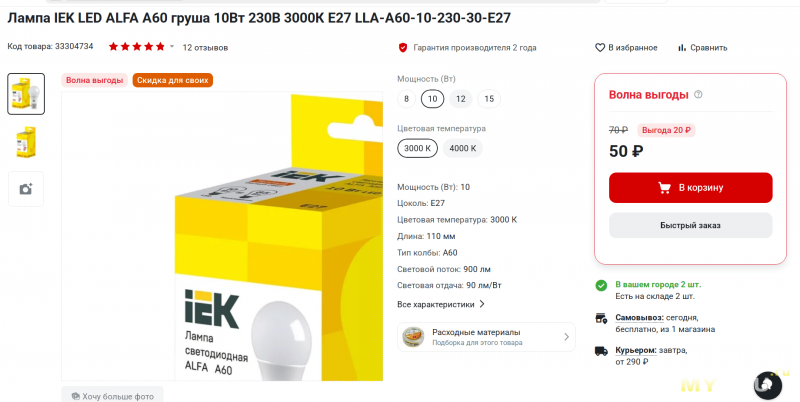This screenshot has height=402, width=800.
Task: Click the manufacturer warranty shield icon
Action: click(x=403, y=47)
